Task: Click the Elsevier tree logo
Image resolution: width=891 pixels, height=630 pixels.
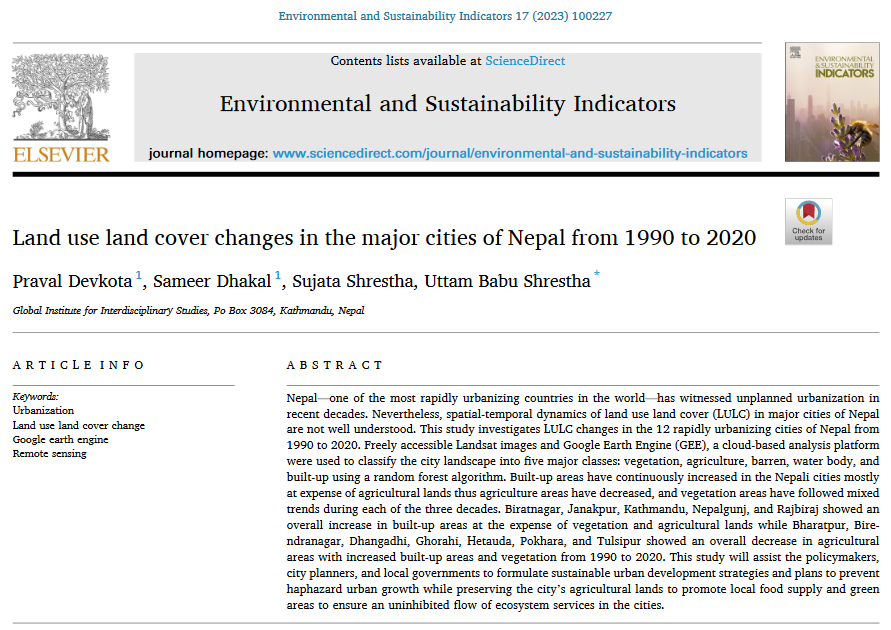Action: coord(61,96)
